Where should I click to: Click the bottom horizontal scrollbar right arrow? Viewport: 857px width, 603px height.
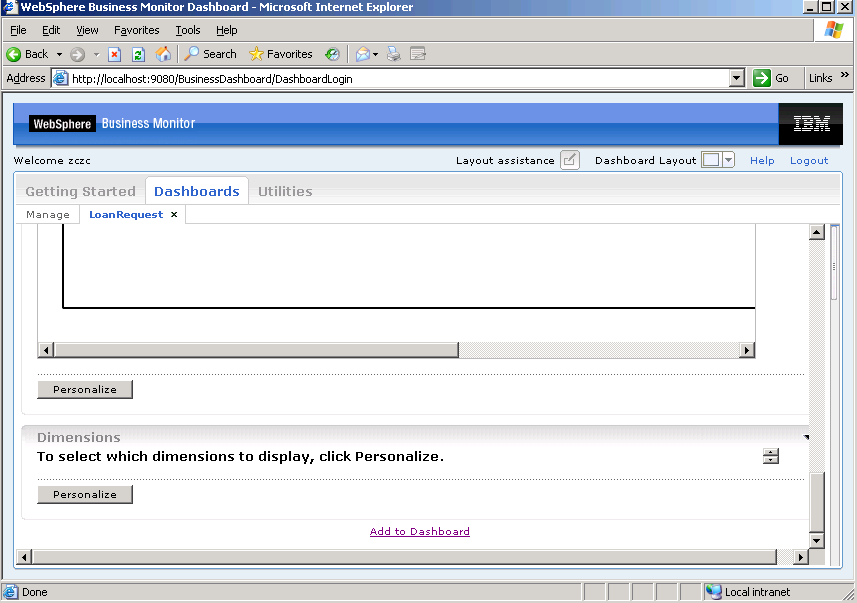click(x=801, y=557)
